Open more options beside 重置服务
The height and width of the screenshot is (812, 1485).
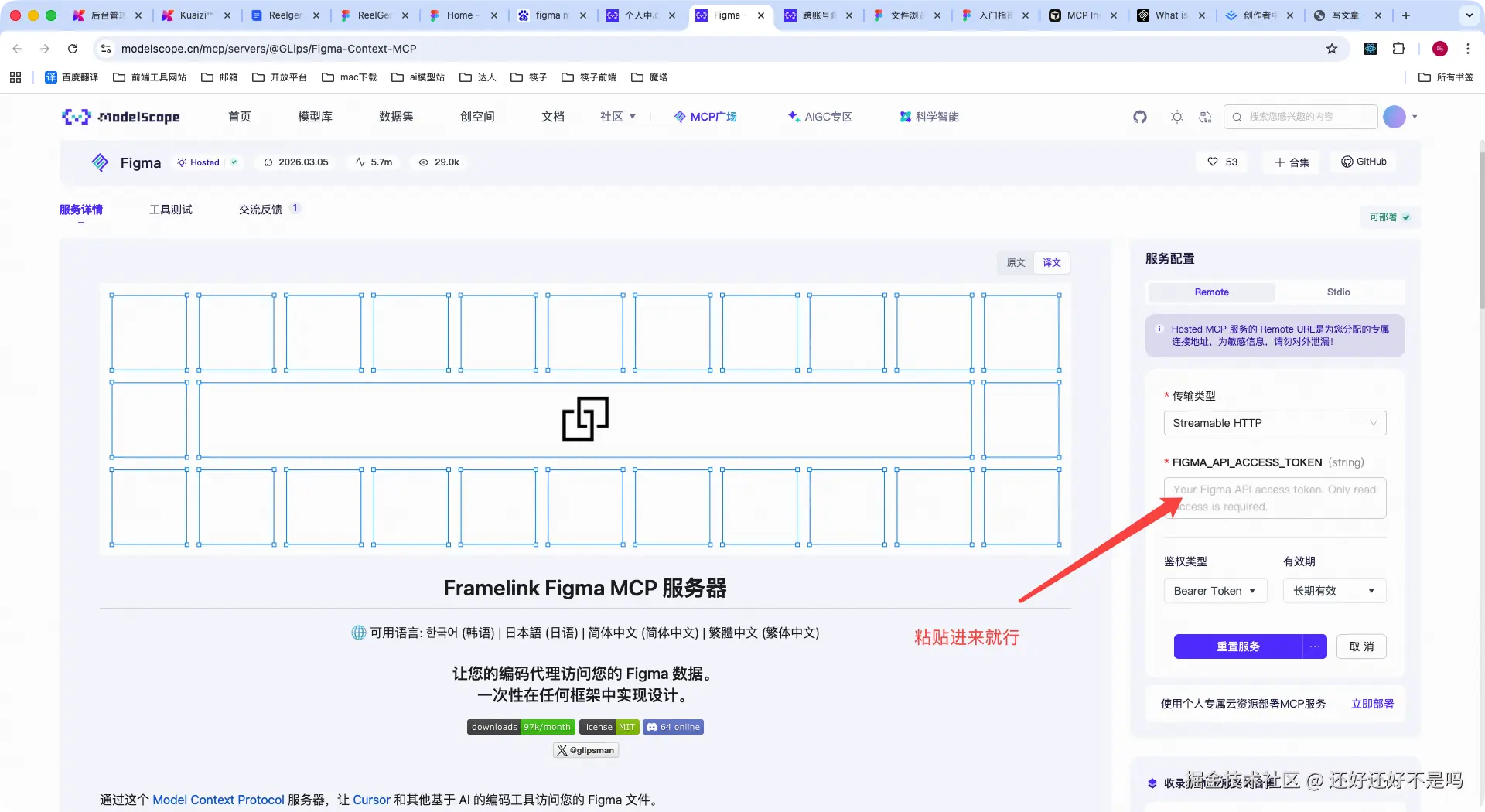pyautogui.click(x=1315, y=647)
